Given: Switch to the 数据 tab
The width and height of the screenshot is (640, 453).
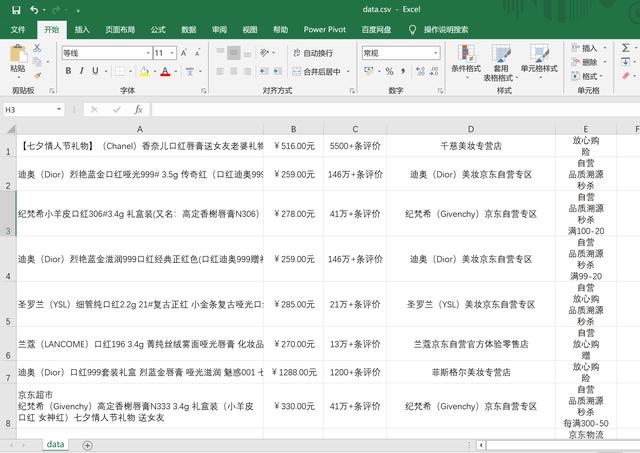Looking at the screenshot, I should tap(189, 29).
